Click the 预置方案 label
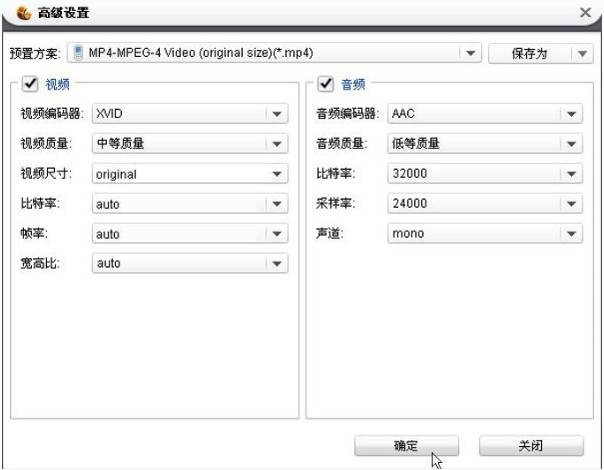 pyautogui.click(x=35, y=53)
